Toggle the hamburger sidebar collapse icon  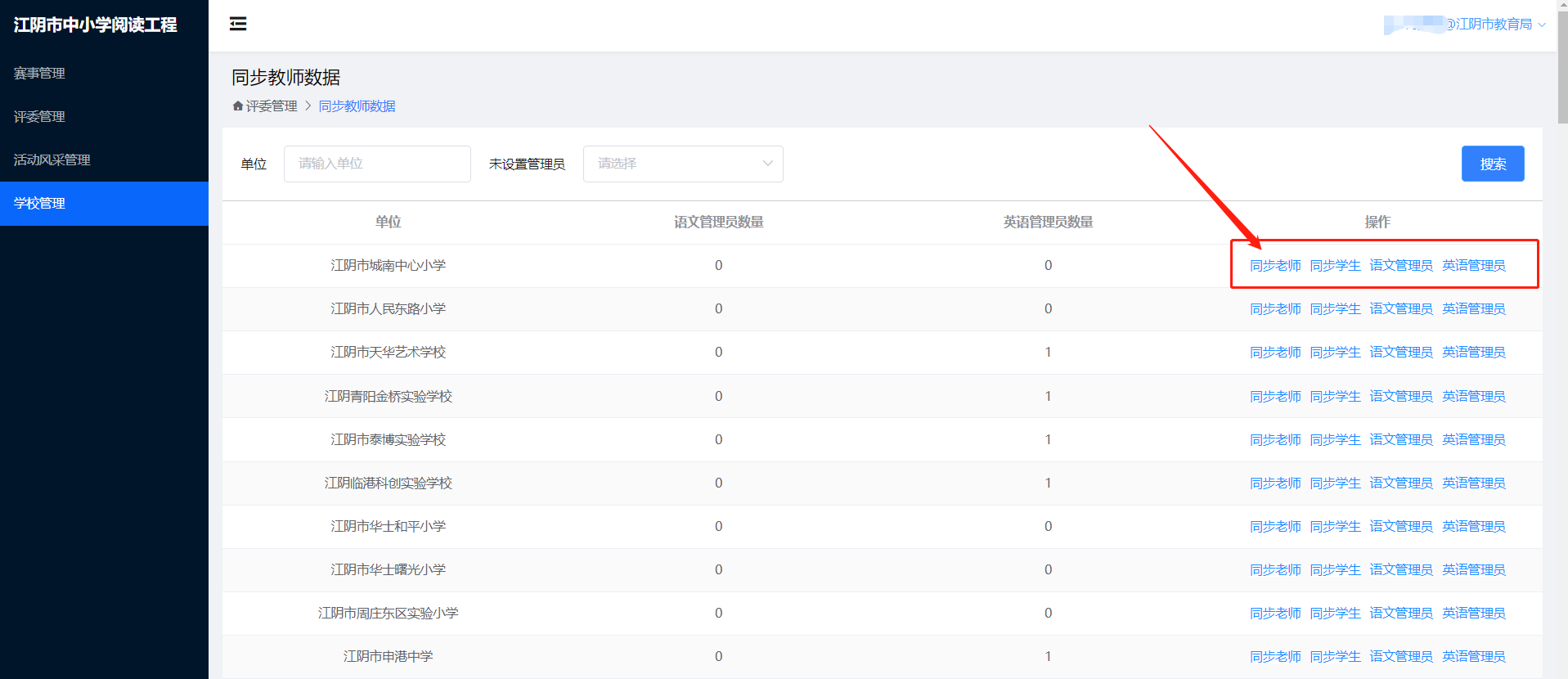(x=238, y=24)
